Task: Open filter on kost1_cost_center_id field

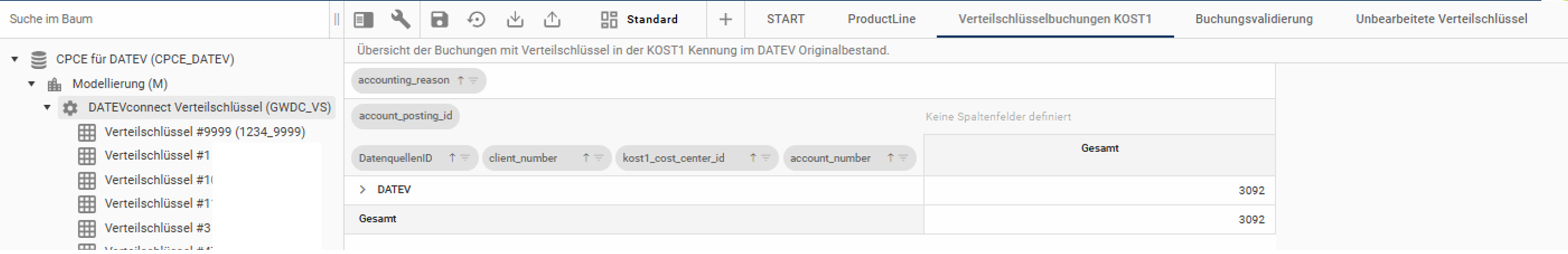Action: [766, 158]
